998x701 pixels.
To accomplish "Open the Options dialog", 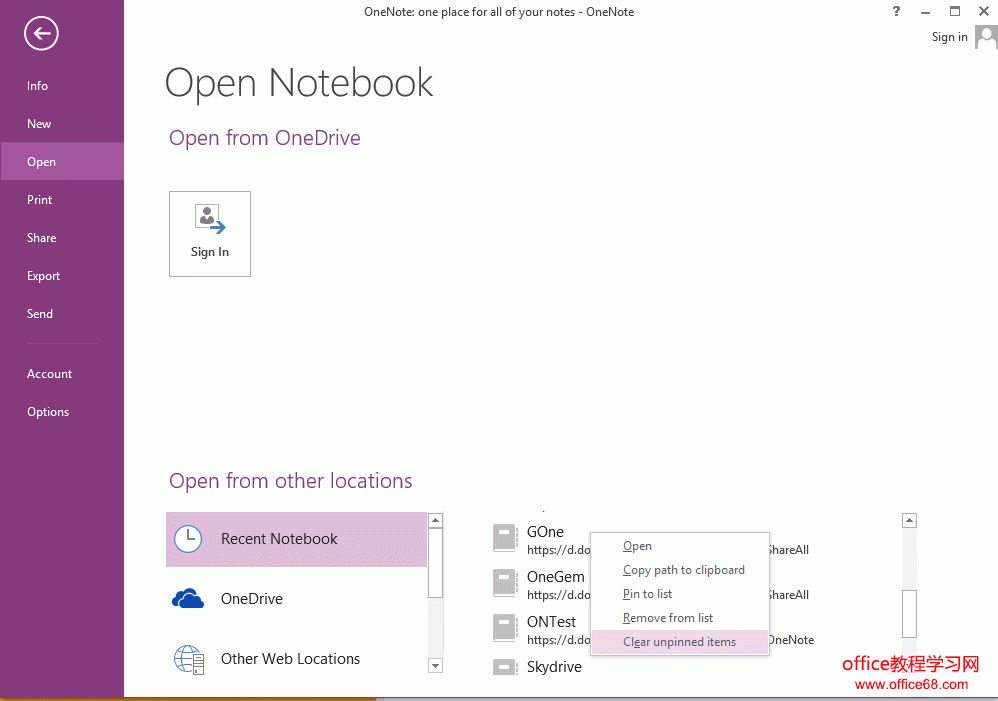I will 48,412.
